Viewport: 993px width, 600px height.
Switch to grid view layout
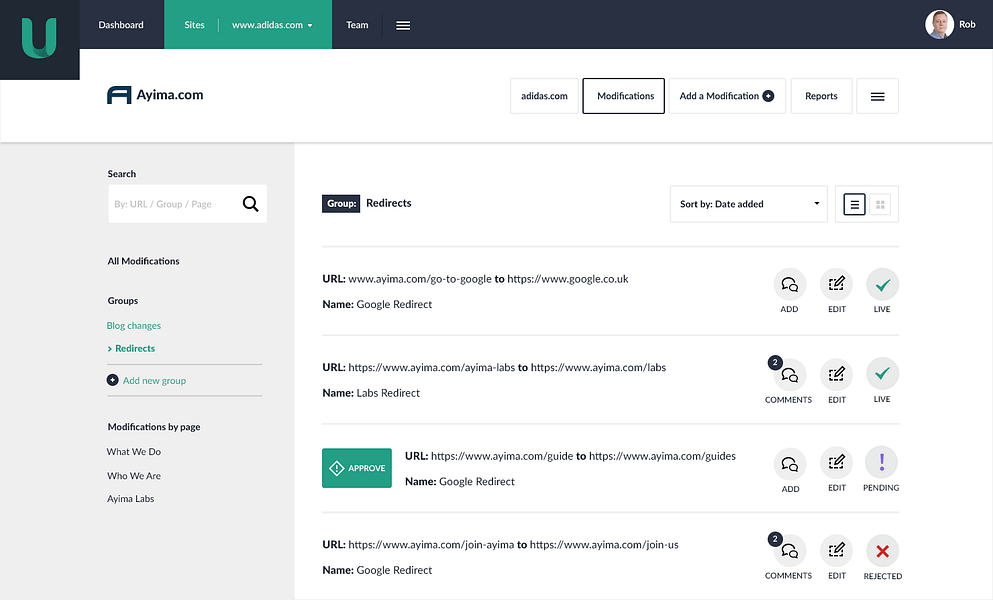pyautogui.click(x=880, y=204)
